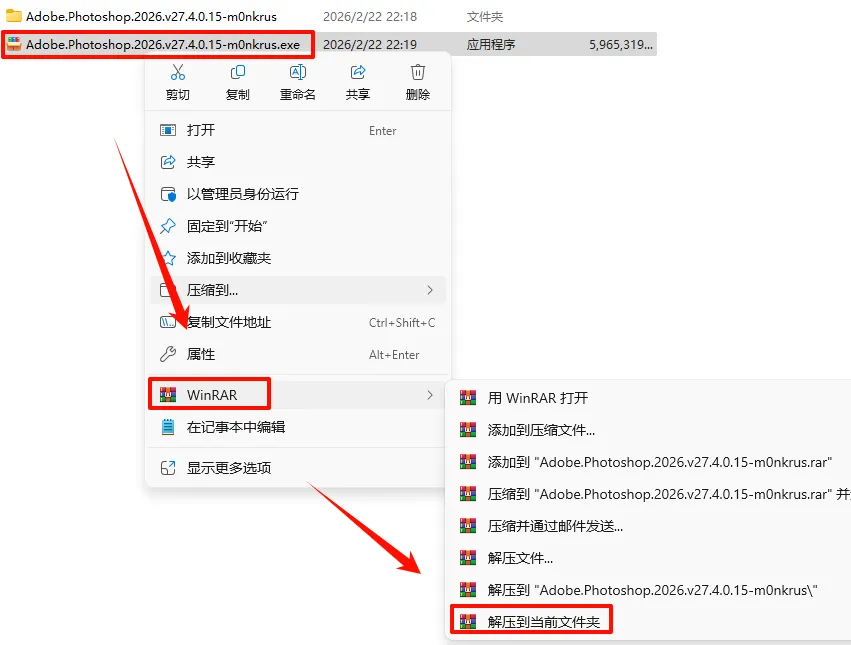The image size is (851, 645).
Task: Choose 添加到压缩文件... entry
Action: coord(541,430)
